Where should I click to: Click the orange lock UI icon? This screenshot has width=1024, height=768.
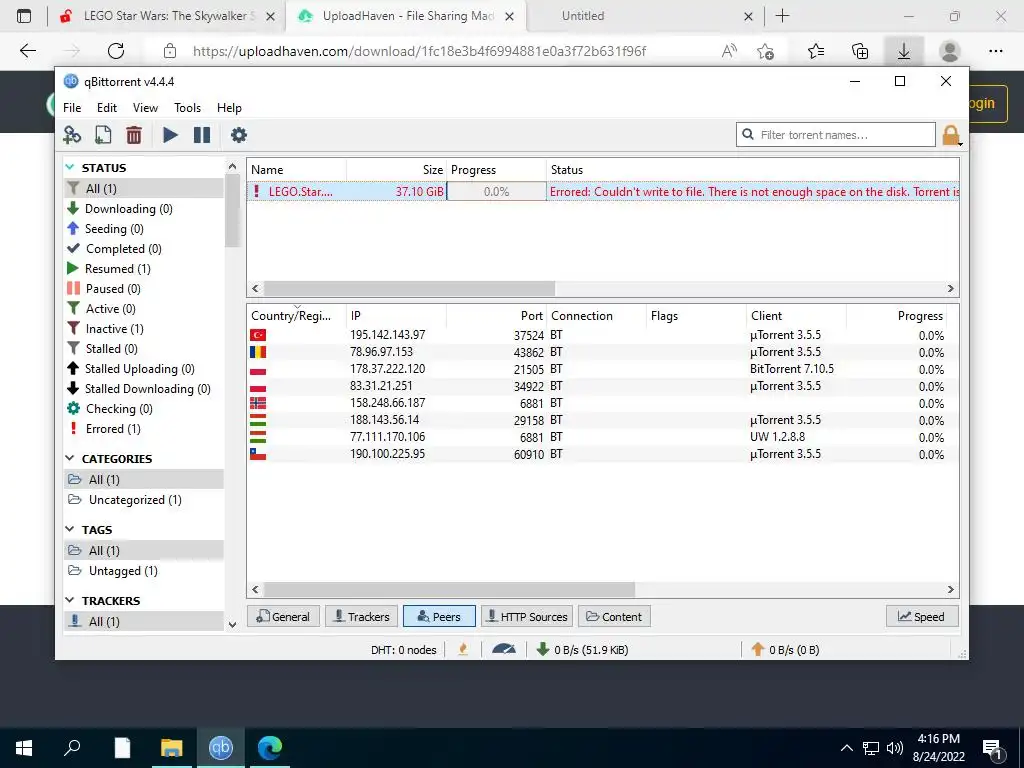coord(951,135)
